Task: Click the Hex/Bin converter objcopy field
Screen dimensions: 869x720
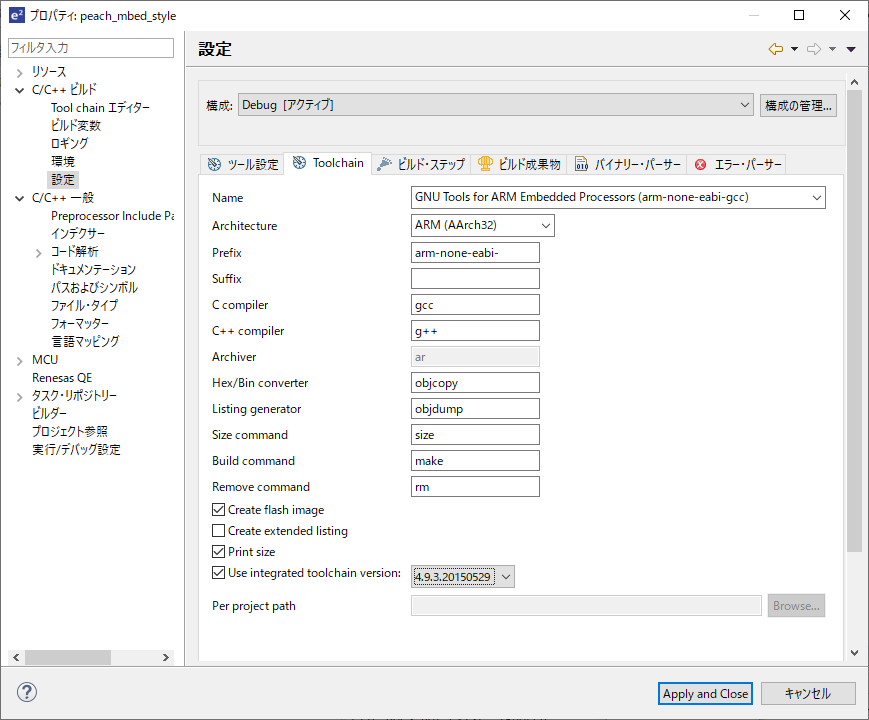Action: tap(475, 383)
